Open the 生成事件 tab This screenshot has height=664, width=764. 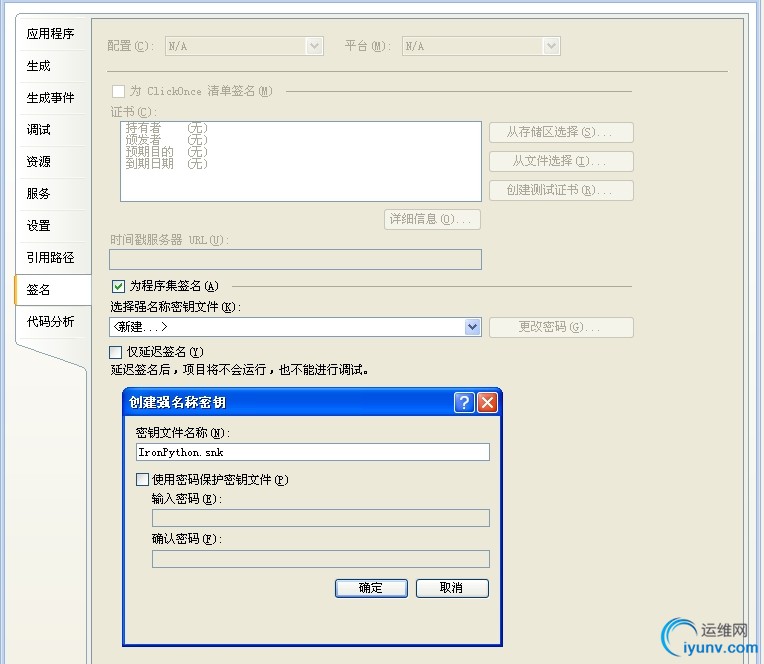pyautogui.click(x=51, y=97)
